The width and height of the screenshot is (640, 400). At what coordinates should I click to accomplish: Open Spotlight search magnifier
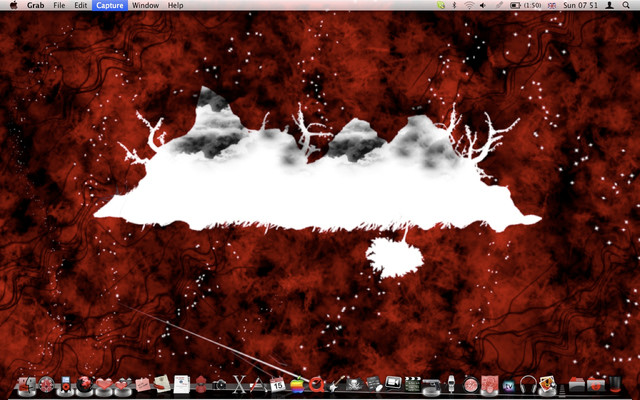(626, 5)
